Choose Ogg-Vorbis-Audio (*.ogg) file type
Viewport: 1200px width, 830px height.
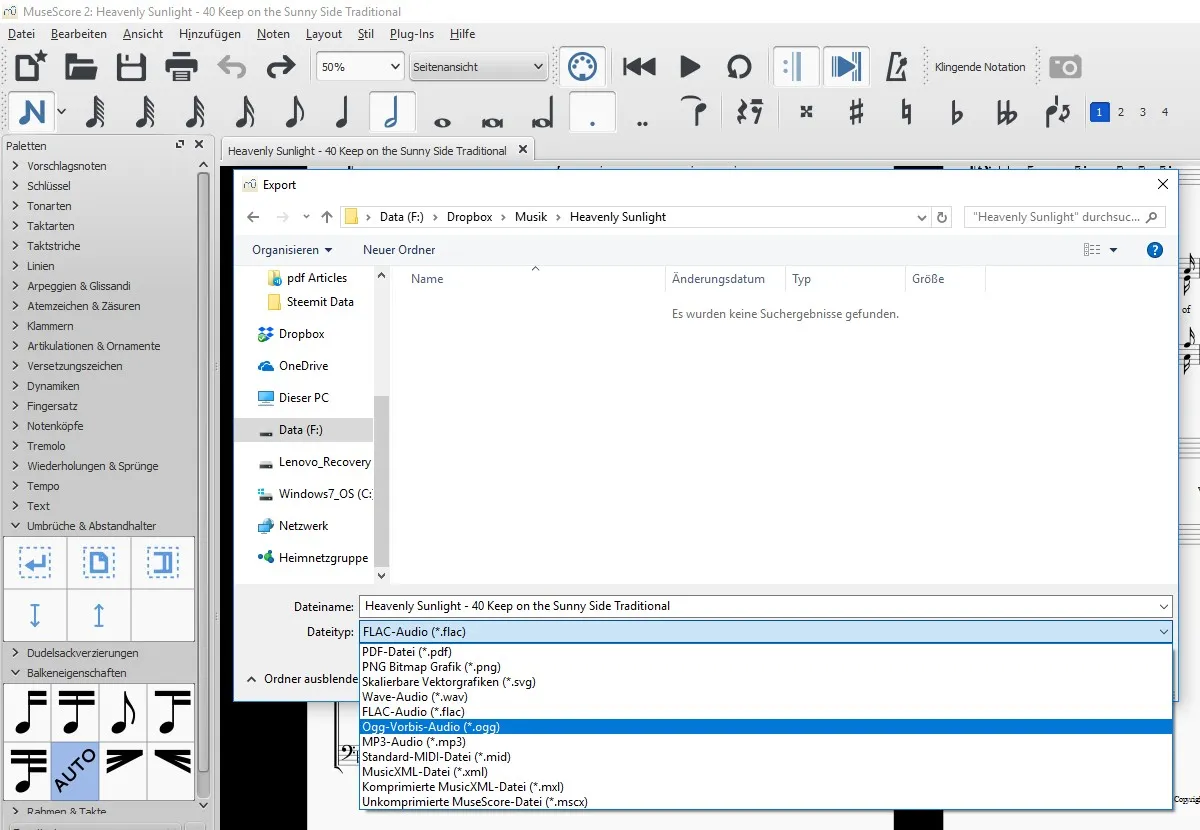pyautogui.click(x=766, y=727)
